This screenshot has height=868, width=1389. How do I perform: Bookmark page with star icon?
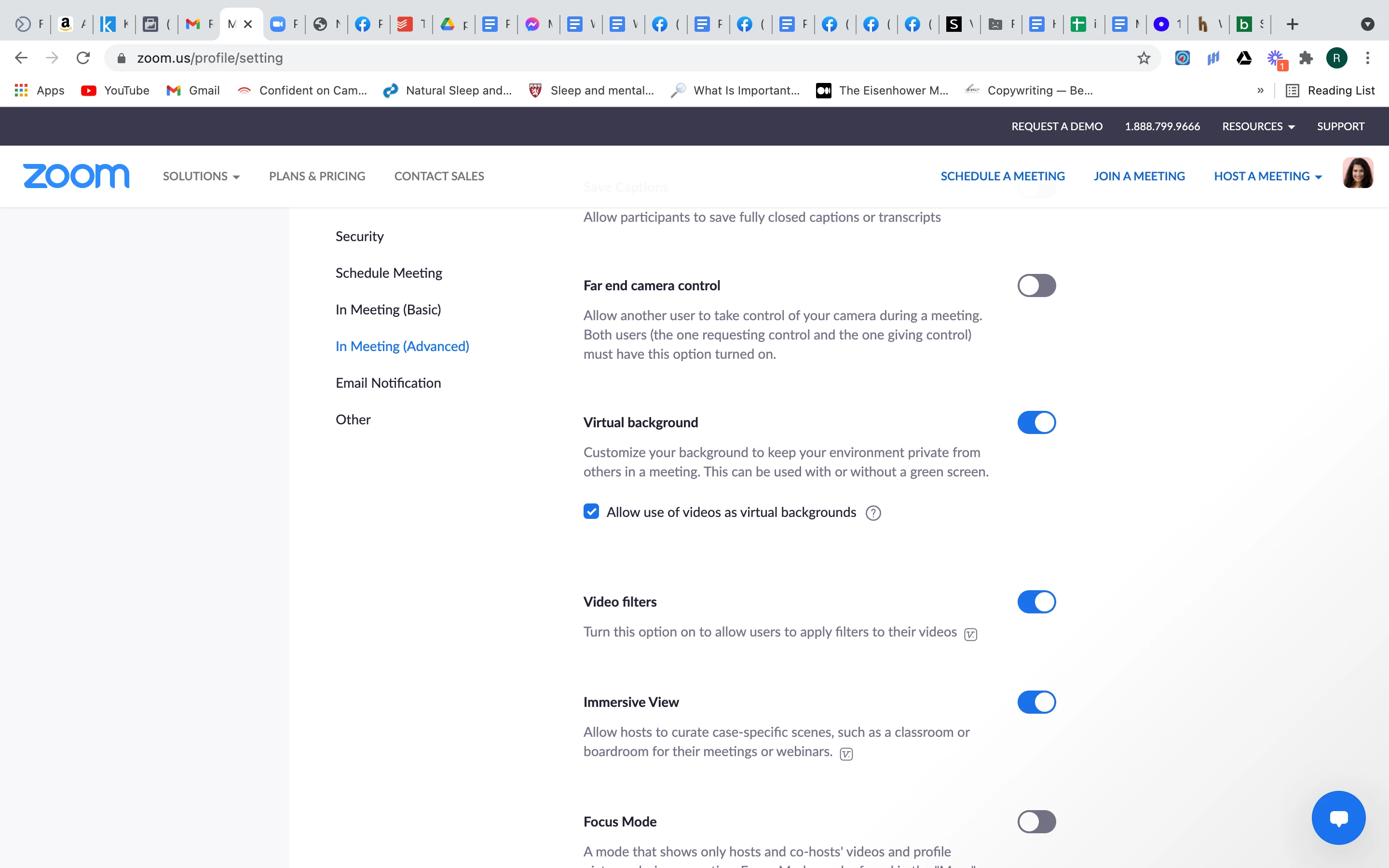point(1144,58)
